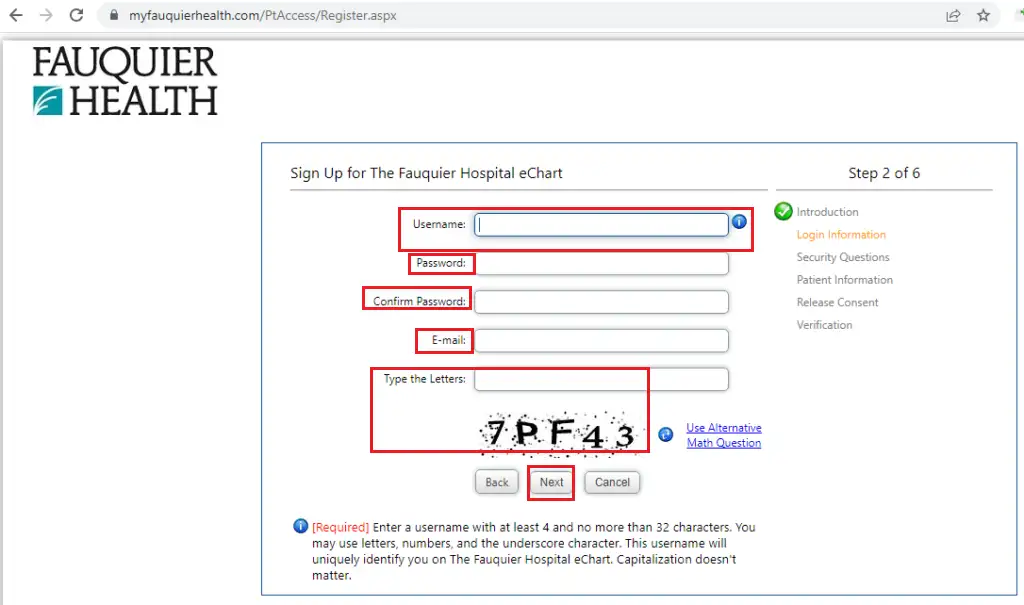Select the Security Questions step
This screenshot has width=1024, height=605.
843,257
